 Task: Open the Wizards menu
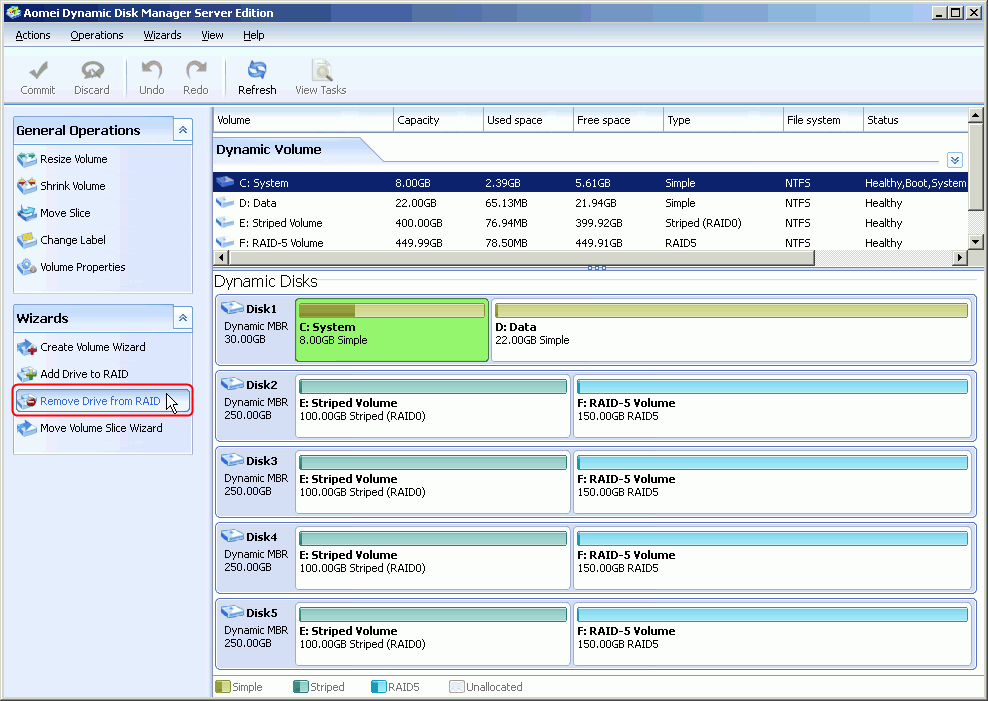pyautogui.click(x=162, y=35)
